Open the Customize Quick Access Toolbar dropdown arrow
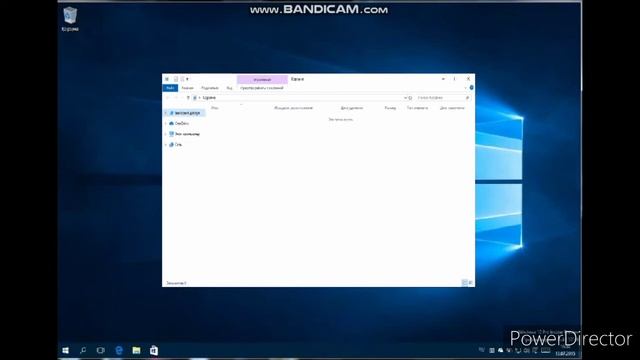The image size is (640, 360). point(187,79)
